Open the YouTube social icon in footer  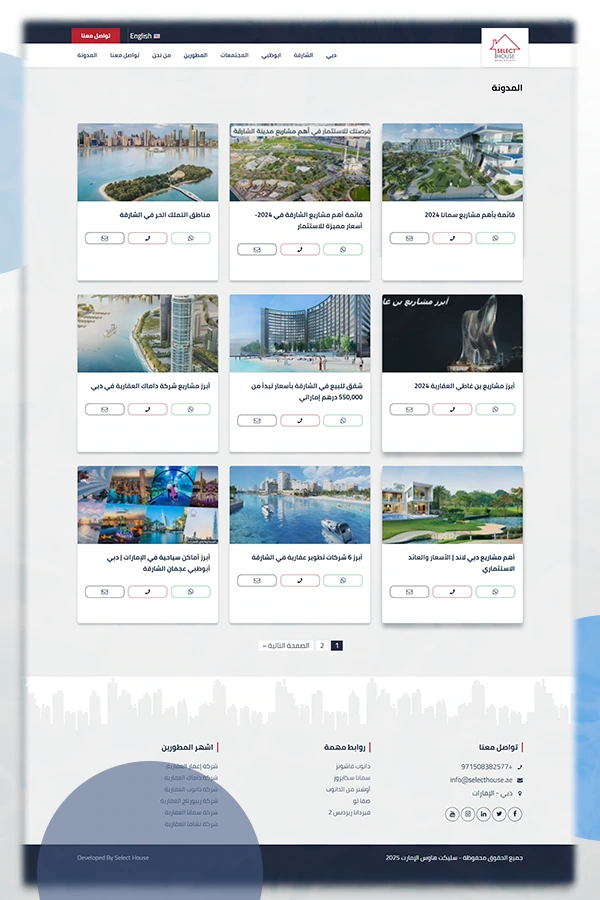click(452, 814)
